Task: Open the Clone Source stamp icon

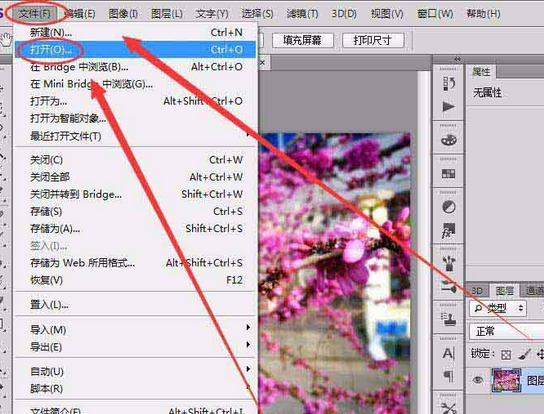Action: click(449, 319)
